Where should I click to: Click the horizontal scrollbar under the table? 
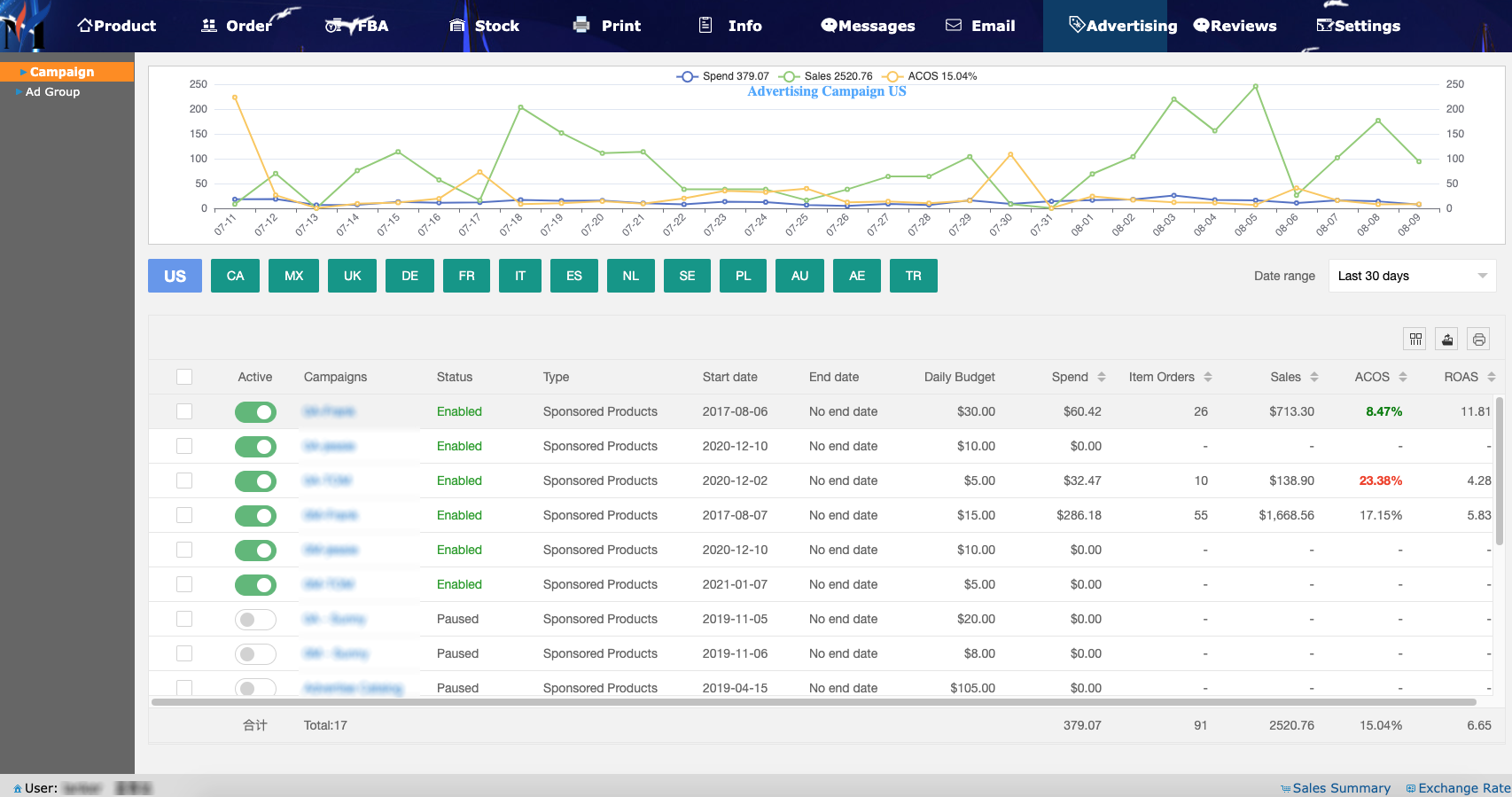[x=813, y=702]
